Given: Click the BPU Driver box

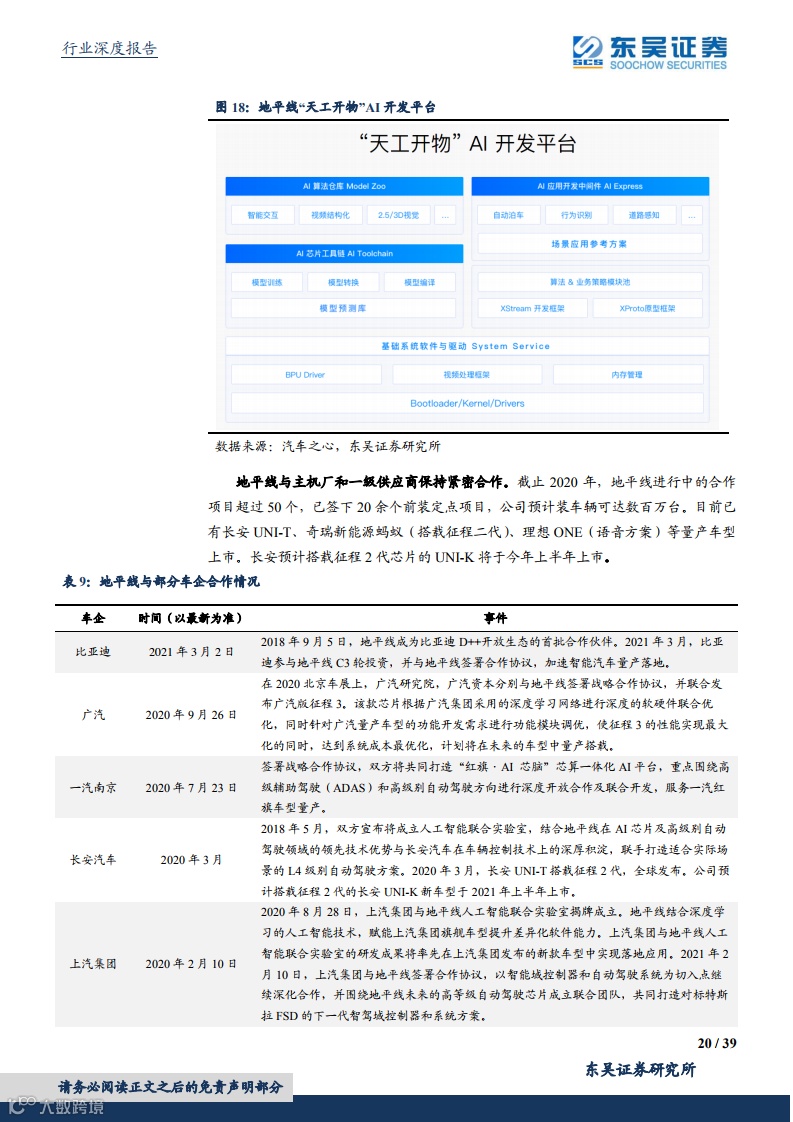Looking at the screenshot, I should (306, 375).
